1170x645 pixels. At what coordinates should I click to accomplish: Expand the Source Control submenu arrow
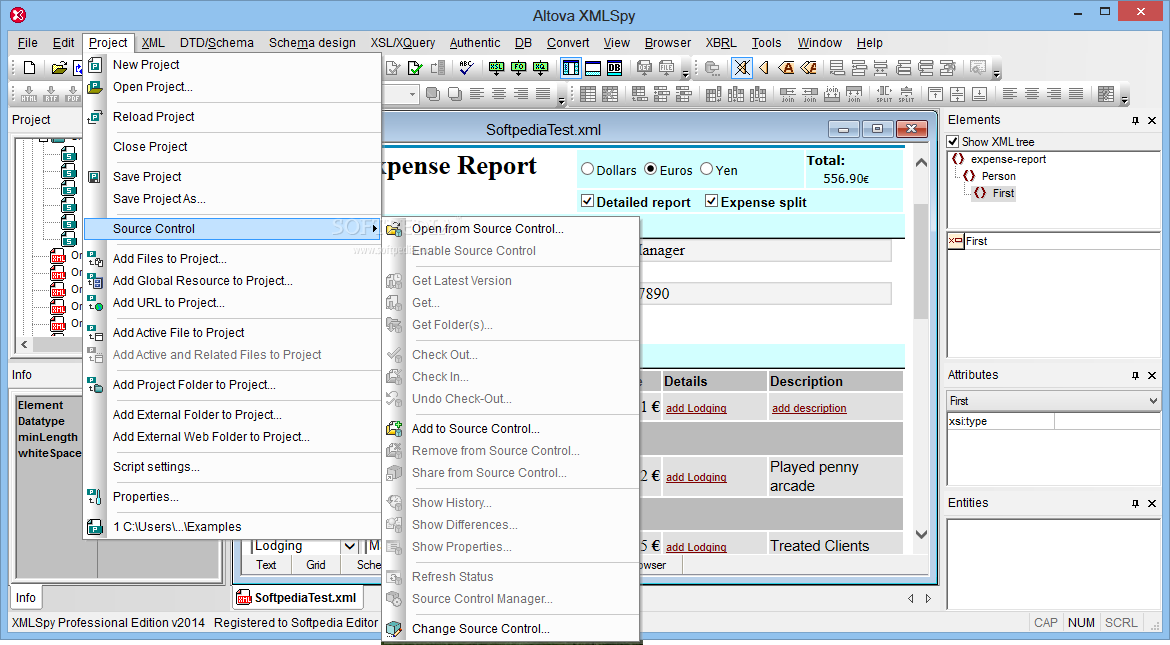coord(375,228)
